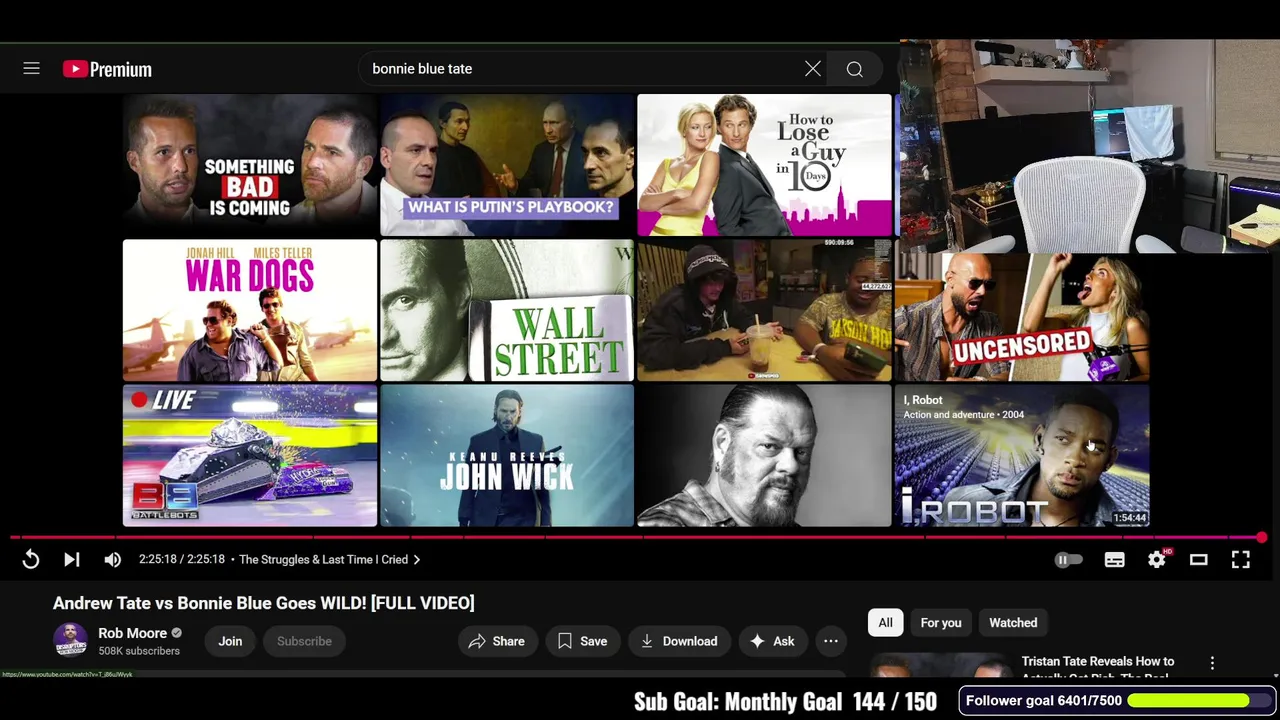The width and height of the screenshot is (1280, 720).
Task: Open Rob Moore channel avatar
Action: (70, 640)
